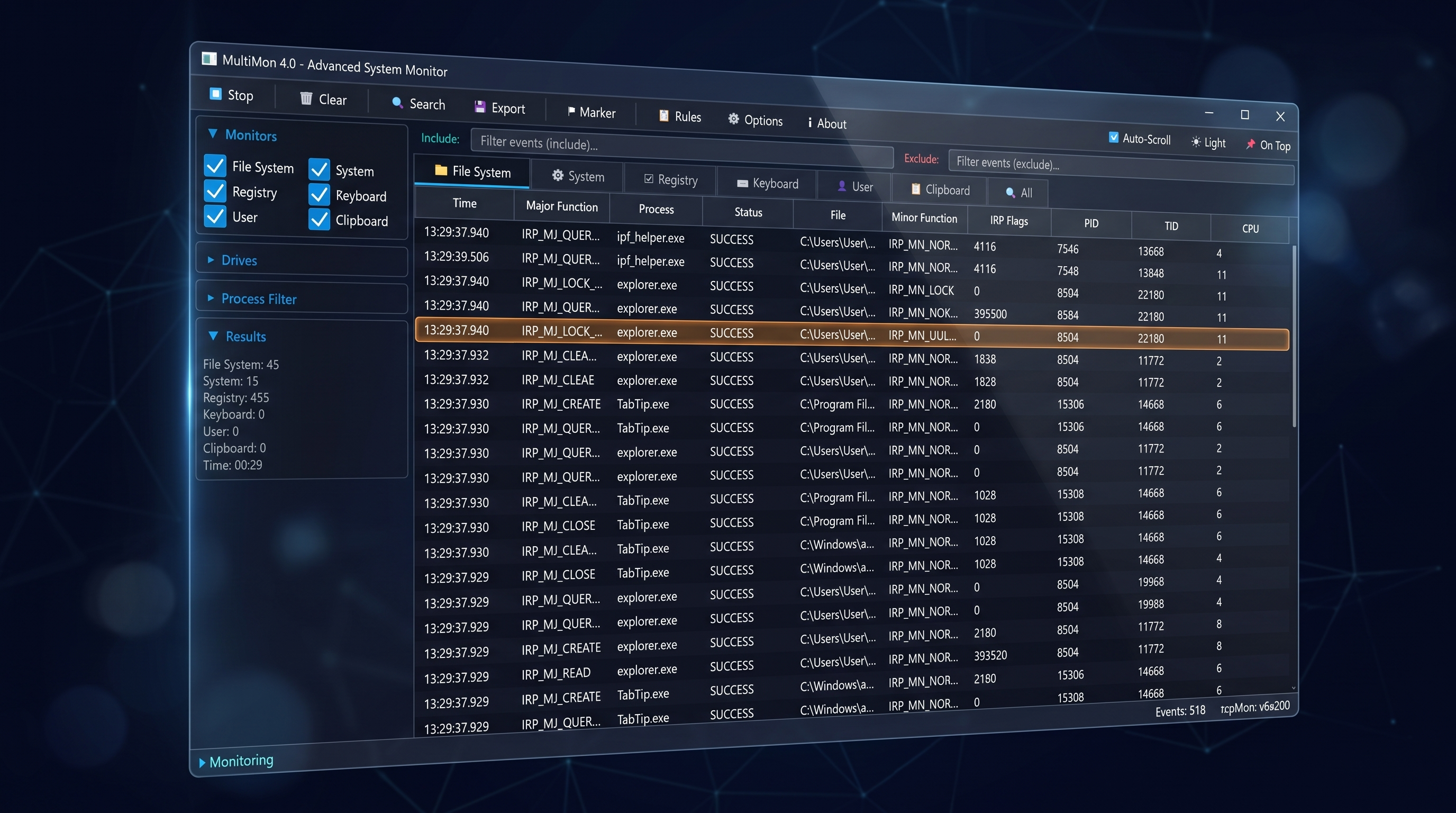Collapse the Monitors section

click(x=213, y=133)
